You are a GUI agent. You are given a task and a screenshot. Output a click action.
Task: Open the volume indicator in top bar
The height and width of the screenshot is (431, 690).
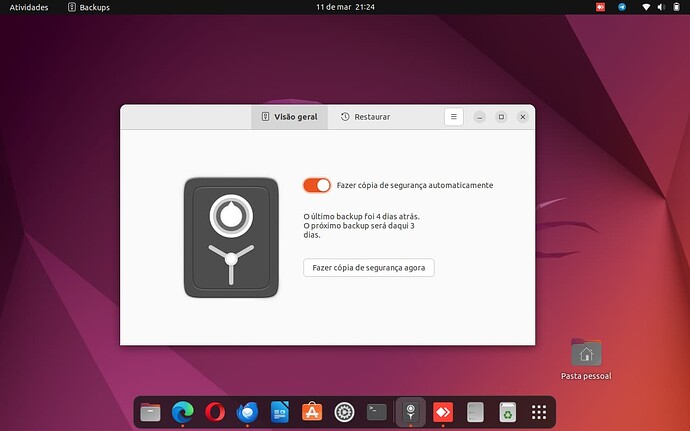coord(661,7)
